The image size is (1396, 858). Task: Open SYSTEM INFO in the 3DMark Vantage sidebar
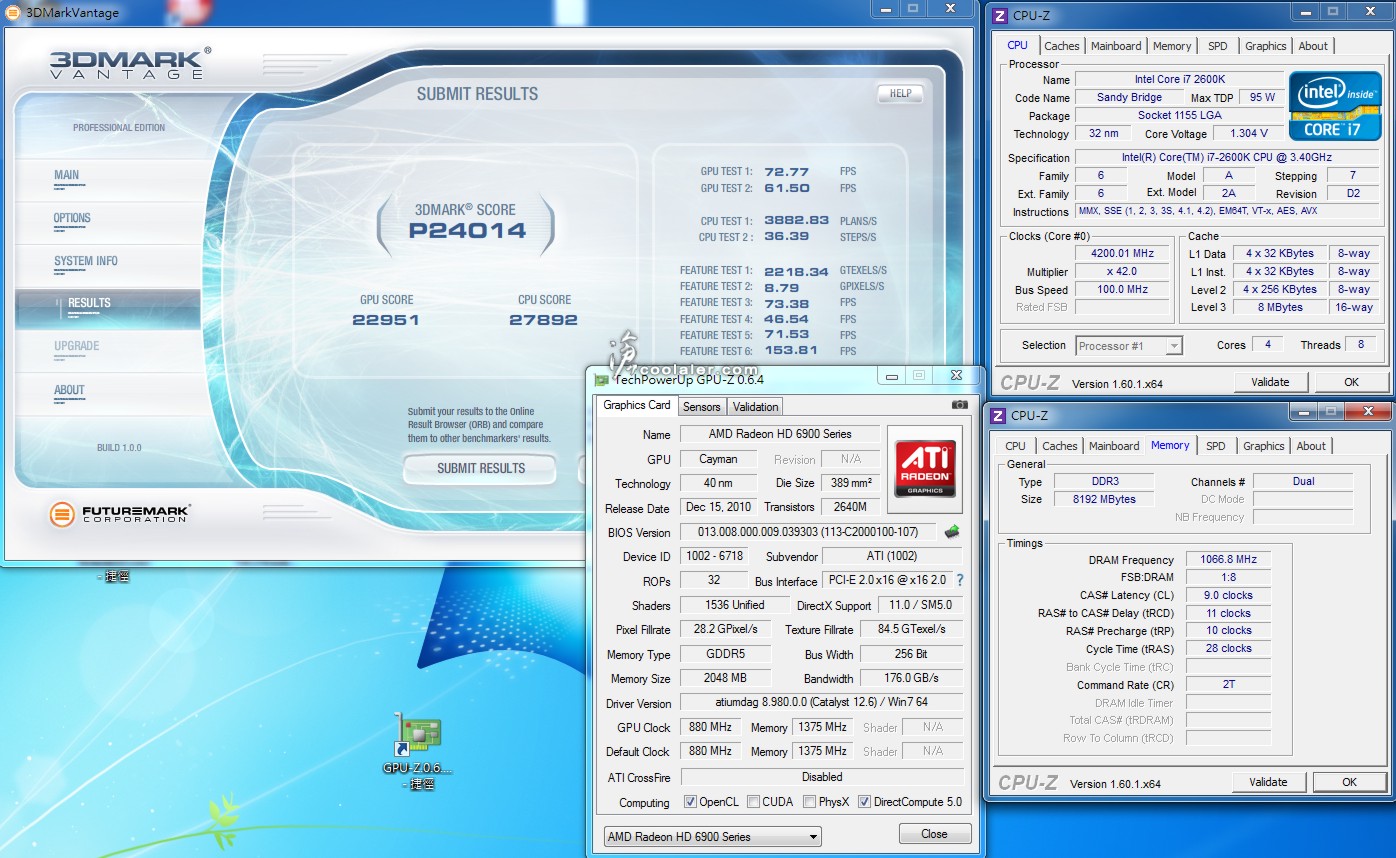pos(108,266)
